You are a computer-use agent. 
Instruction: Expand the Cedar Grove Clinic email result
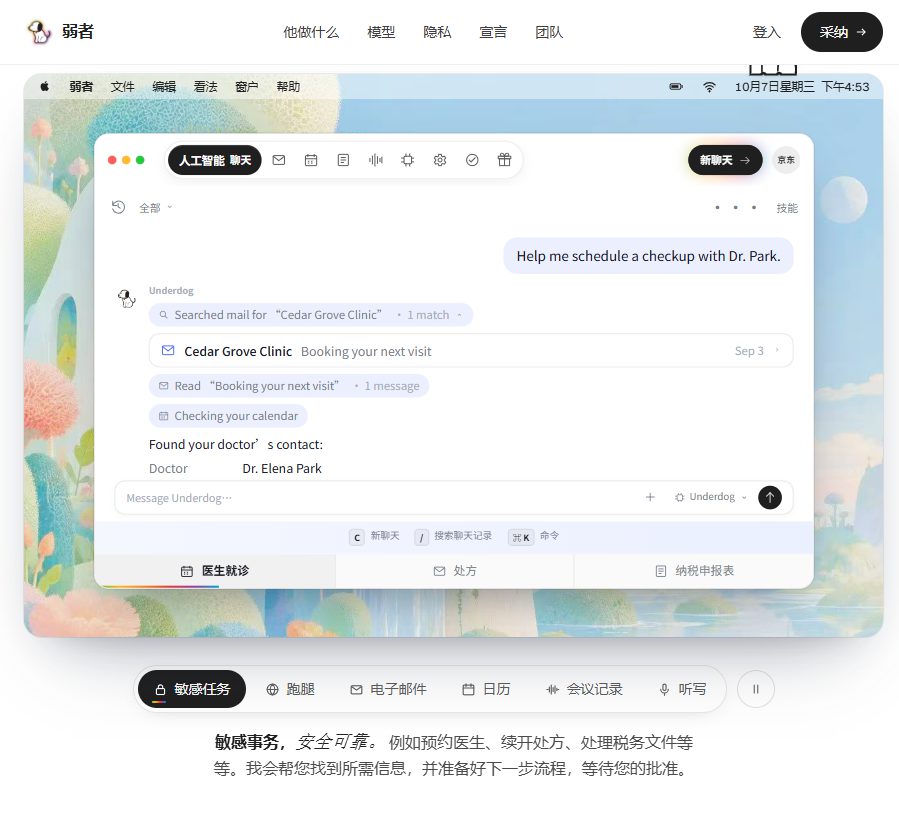[471, 351]
